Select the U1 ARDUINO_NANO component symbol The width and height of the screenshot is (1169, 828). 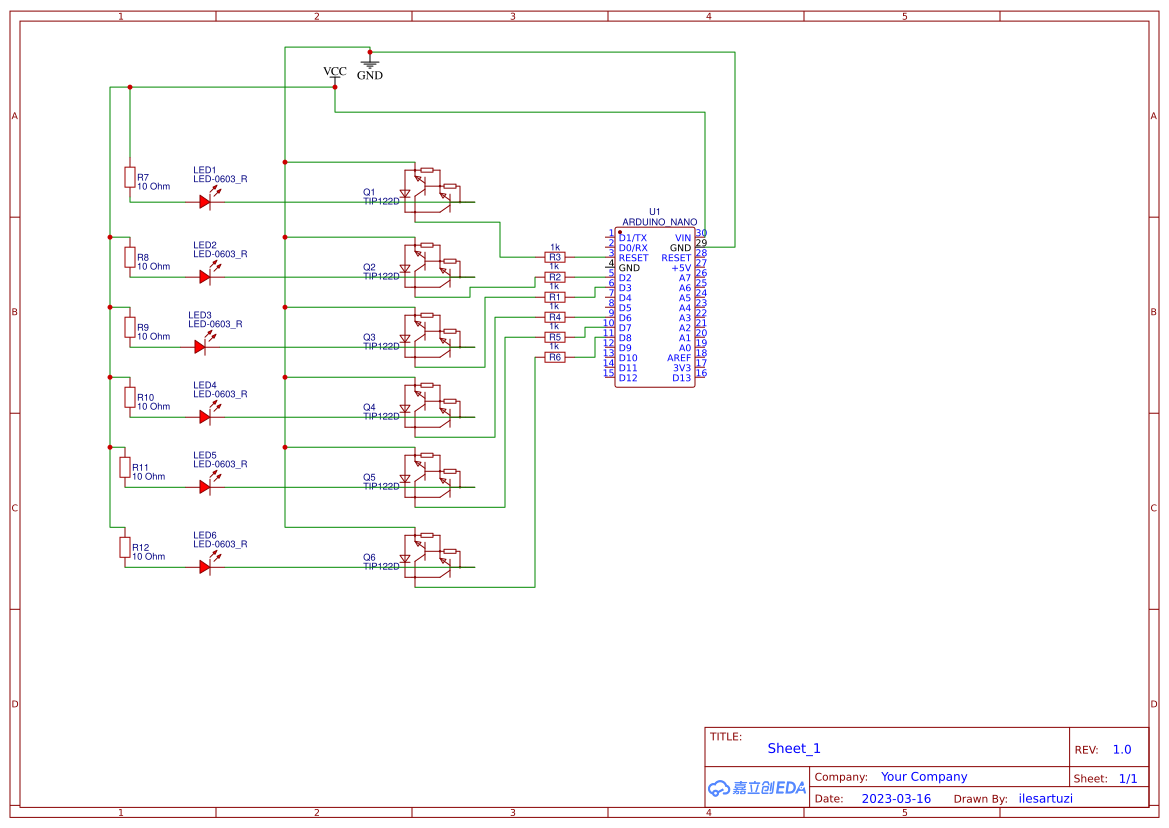click(655, 305)
